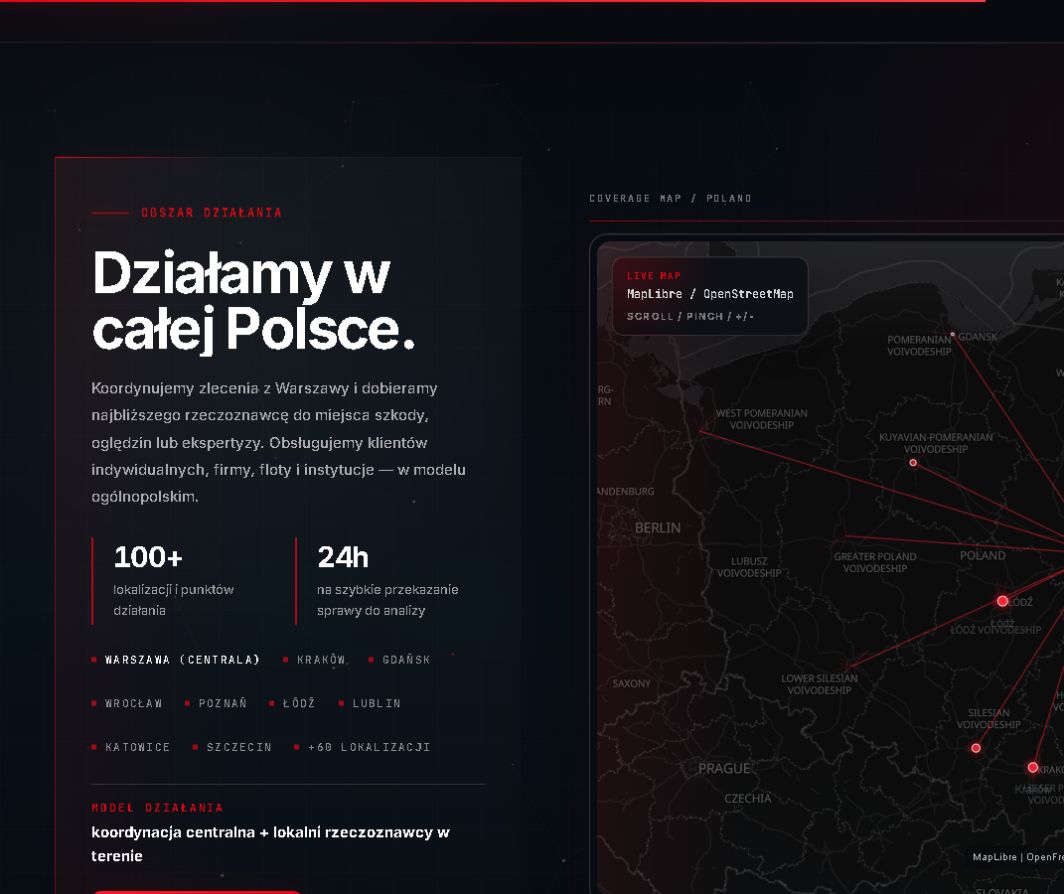The image size is (1064, 894).
Task: Click the Pomeranian Voivodeship map label
Action: click(919, 346)
